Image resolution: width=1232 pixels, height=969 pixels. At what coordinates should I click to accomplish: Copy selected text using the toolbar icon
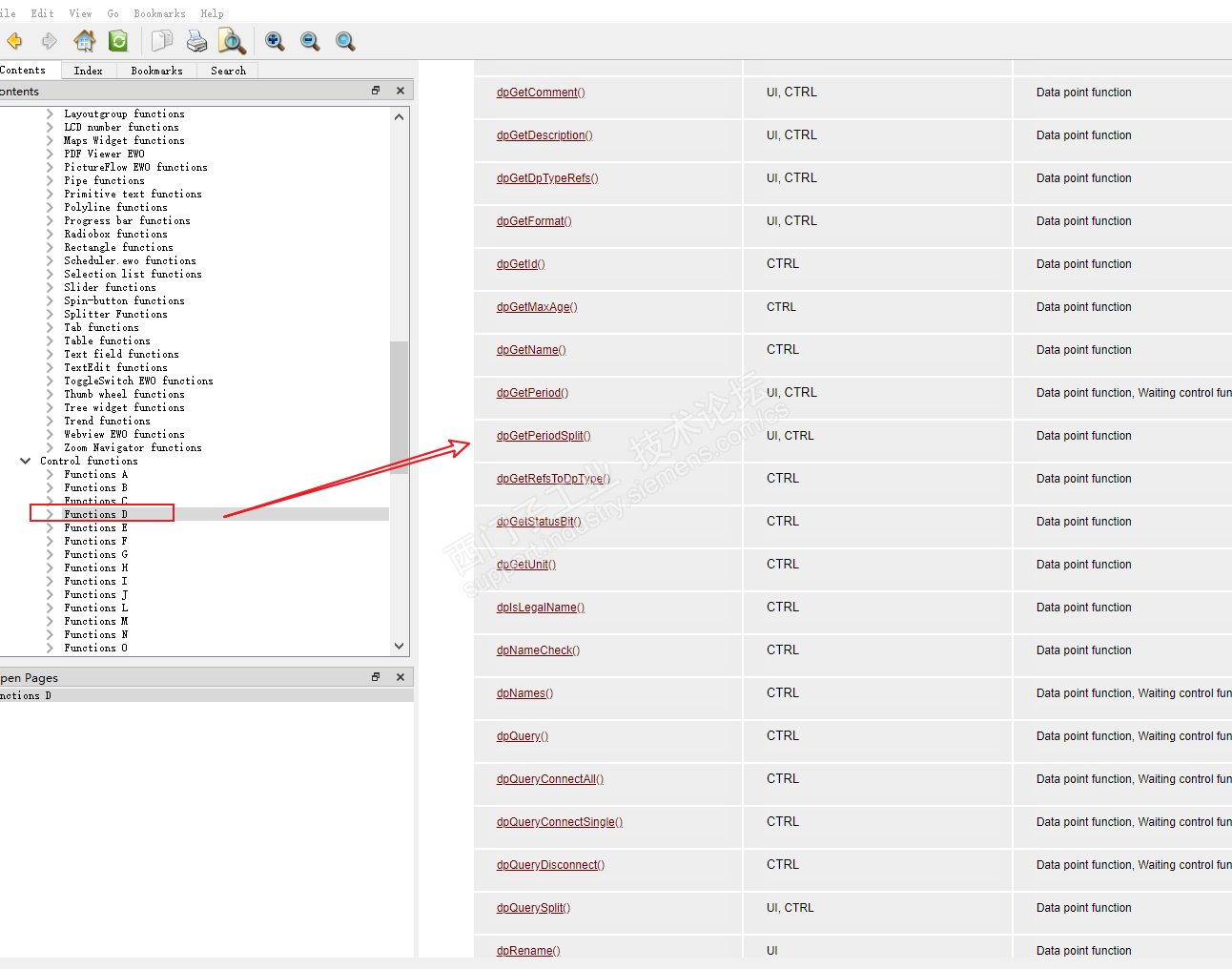pyautogui.click(x=162, y=41)
